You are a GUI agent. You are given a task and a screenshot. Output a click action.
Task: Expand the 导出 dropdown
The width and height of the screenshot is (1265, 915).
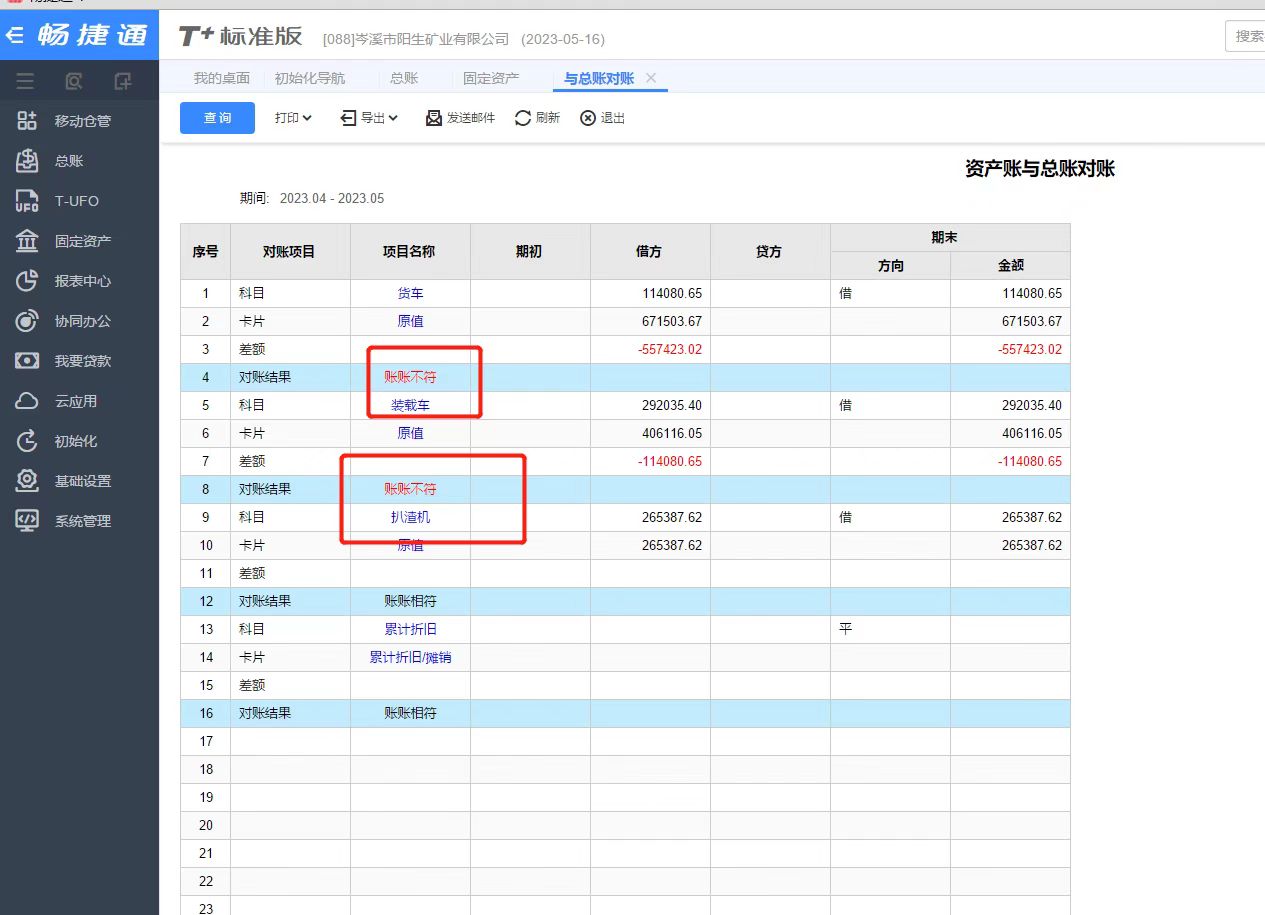(x=370, y=118)
